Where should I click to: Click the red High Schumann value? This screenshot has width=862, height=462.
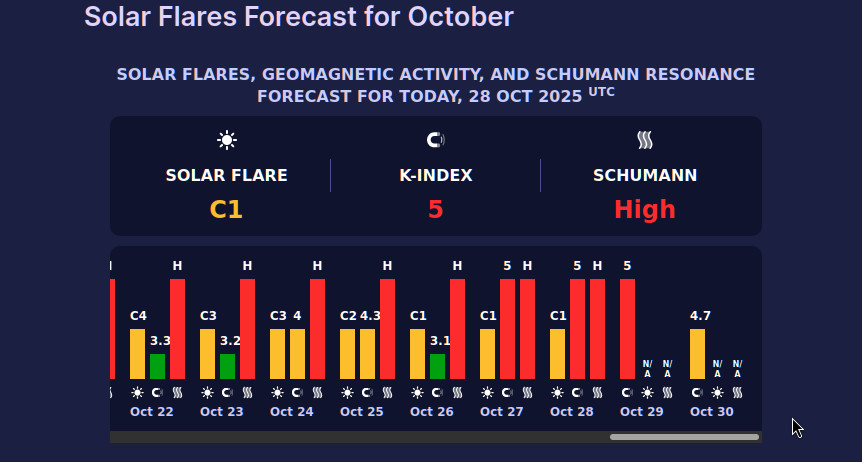point(644,210)
